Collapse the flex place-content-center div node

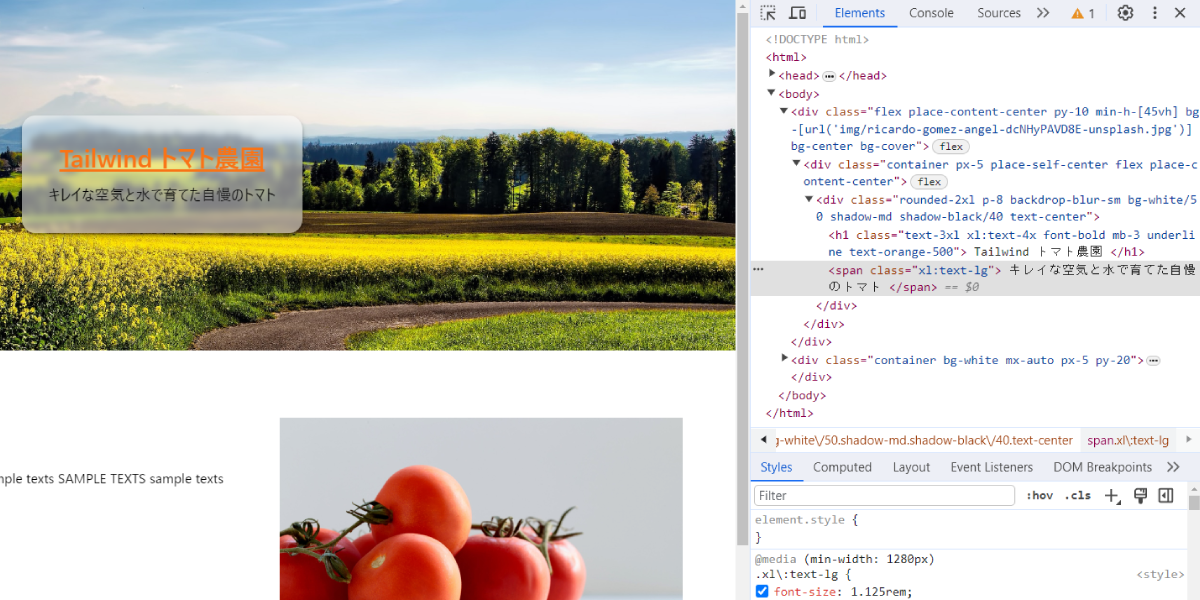click(x=784, y=111)
